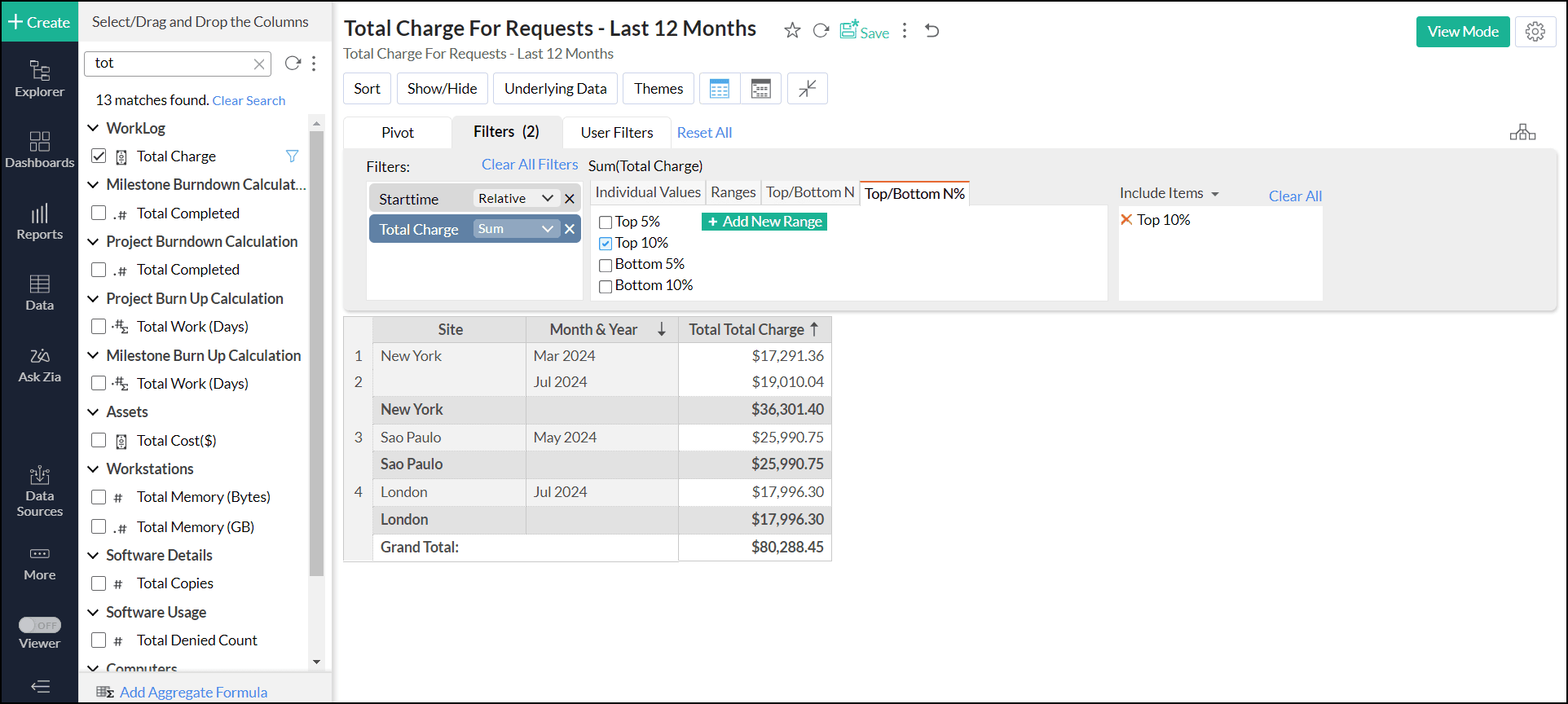Open the Starttime Relative dropdown
Screen dimensions: 1568x704
515,199
